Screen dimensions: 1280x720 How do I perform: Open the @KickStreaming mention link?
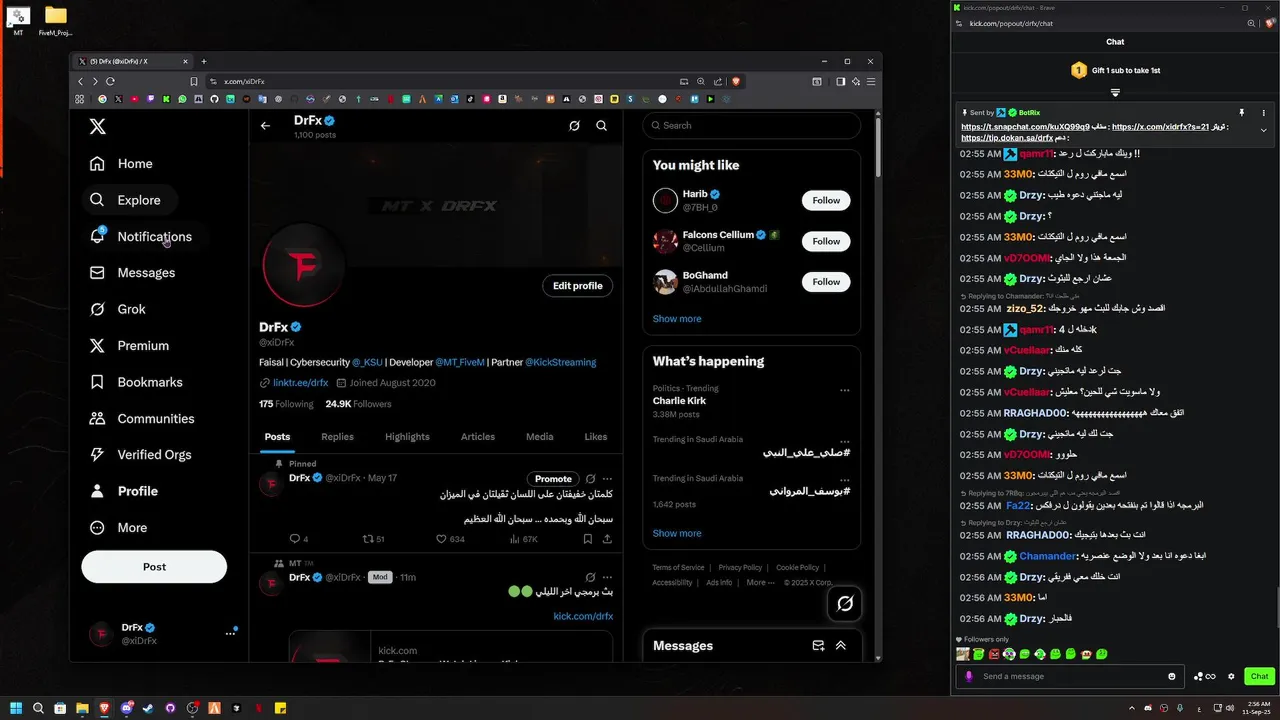[x=560, y=362]
